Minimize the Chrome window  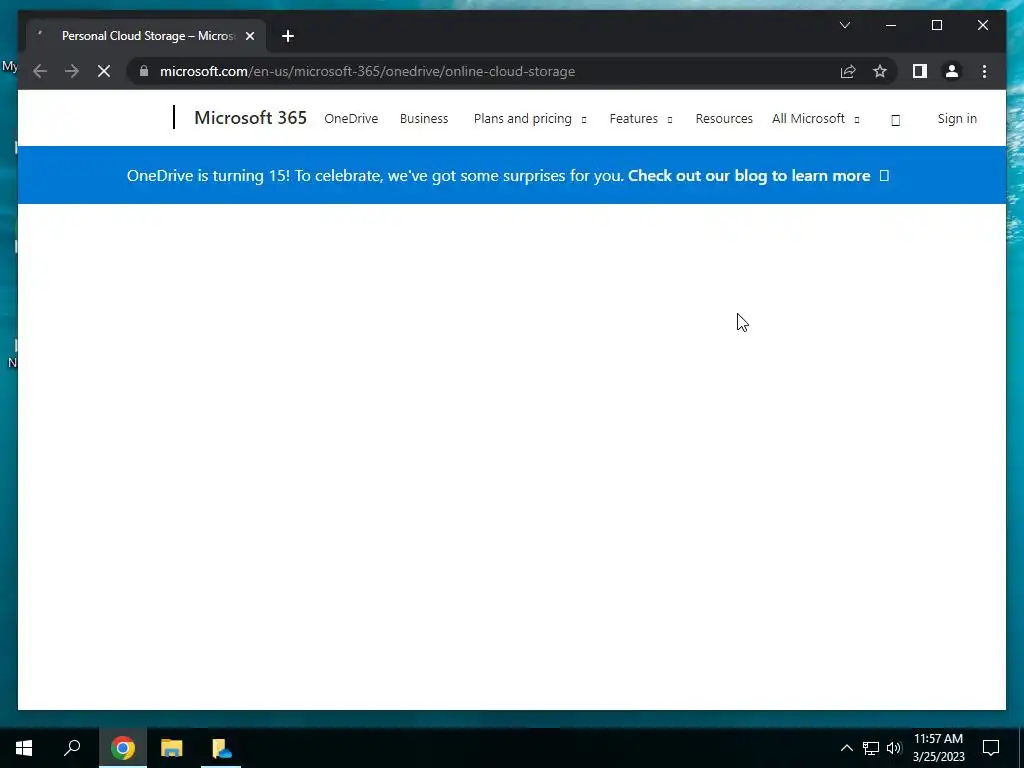(x=891, y=25)
